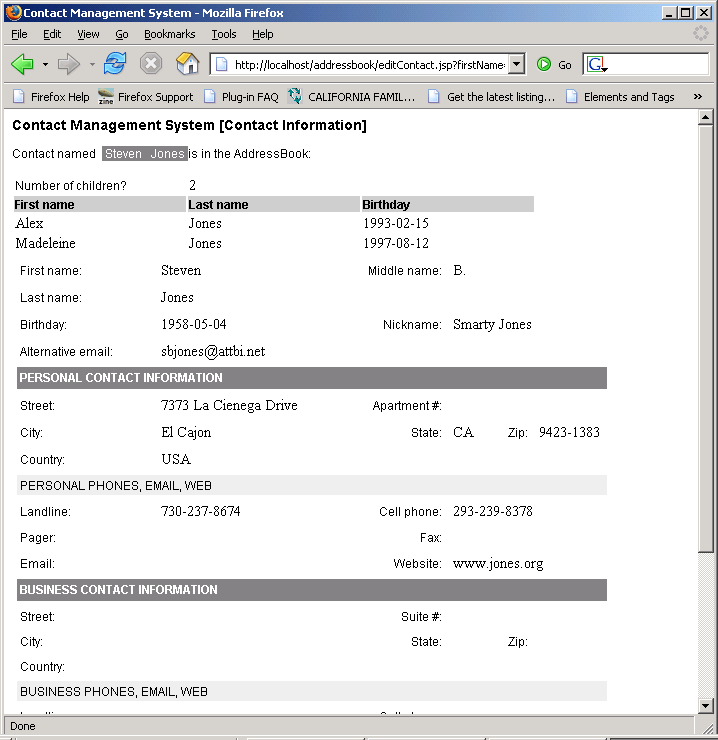Open the Firefox Help bookmark

point(50,97)
